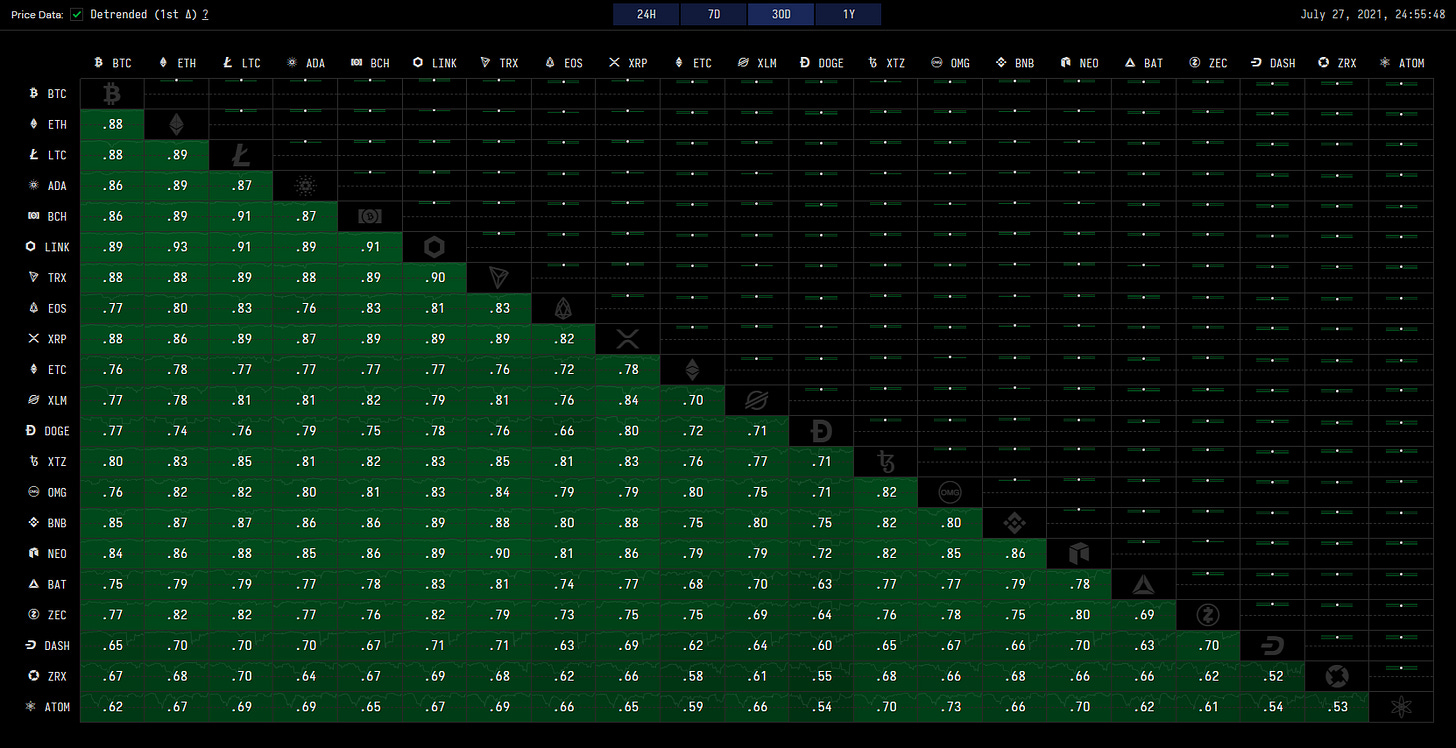This screenshot has width=1456, height=748.
Task: Select the 30D timeframe tab
Action: click(781, 14)
